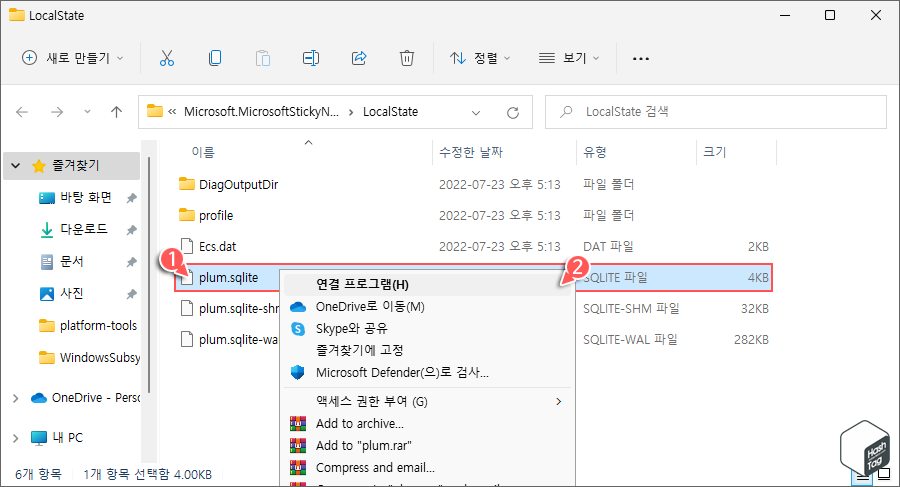
Task: Click the Paste clipboard icon
Action: click(263, 58)
